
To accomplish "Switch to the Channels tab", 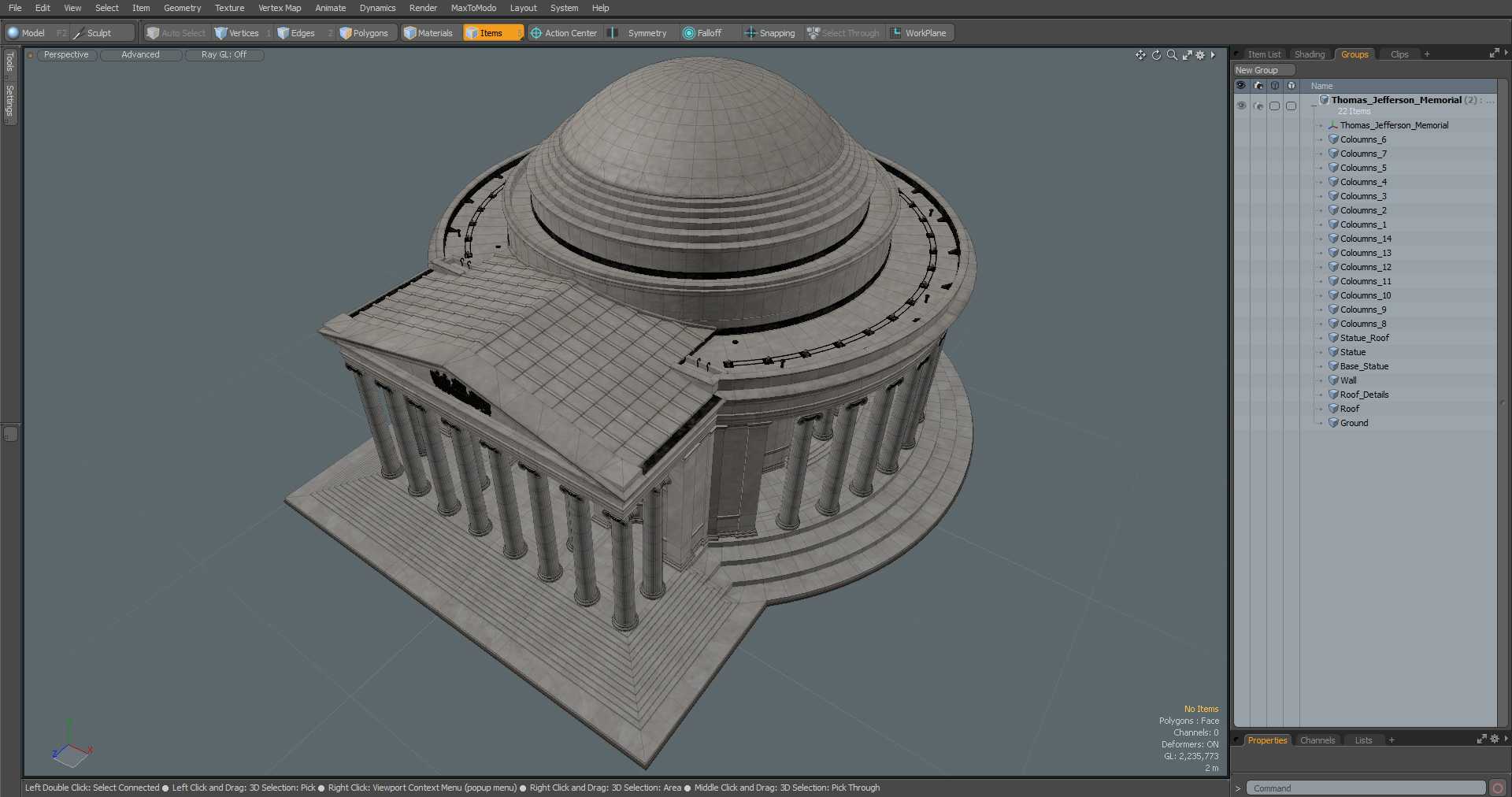I will click(1317, 740).
